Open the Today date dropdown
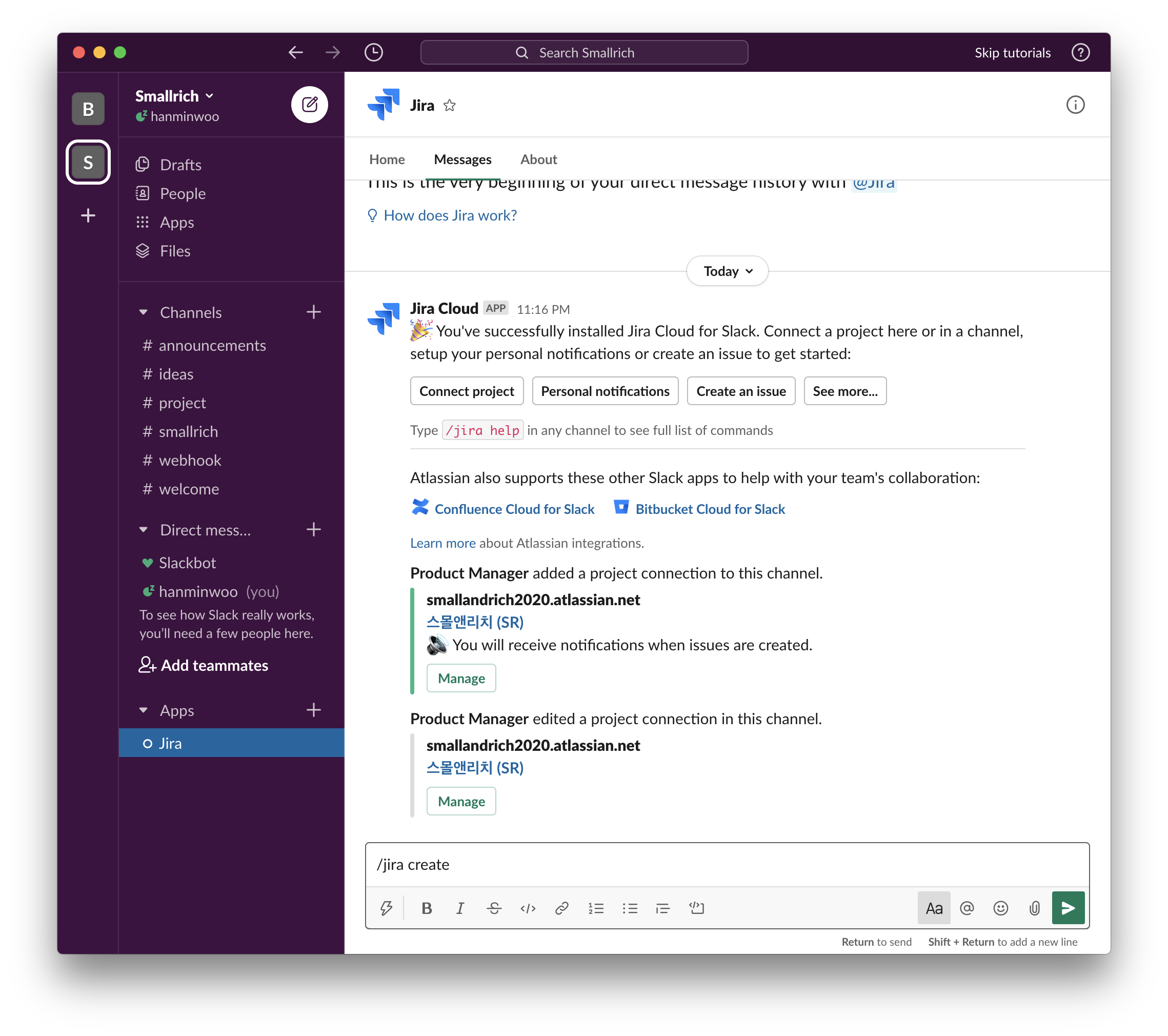The image size is (1168, 1036). coord(727,271)
